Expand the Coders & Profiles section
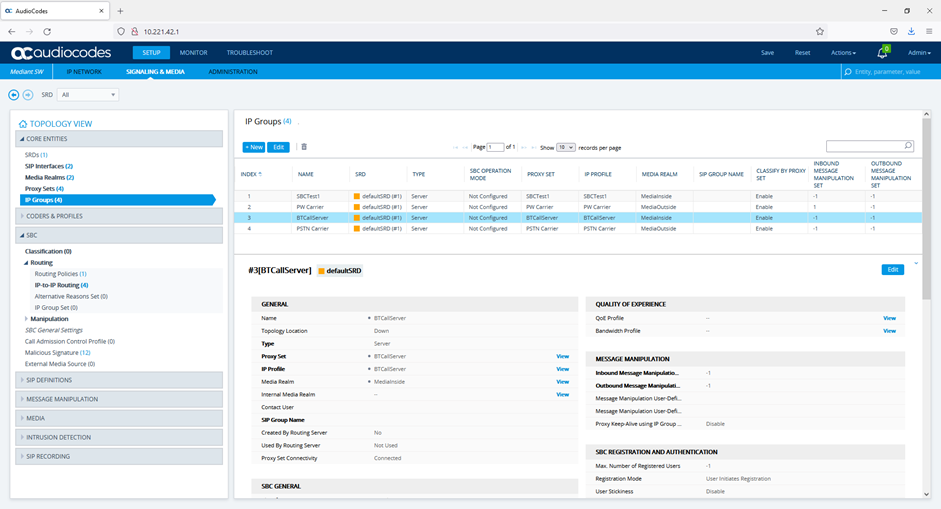This screenshot has width=941, height=509. [x=119, y=216]
